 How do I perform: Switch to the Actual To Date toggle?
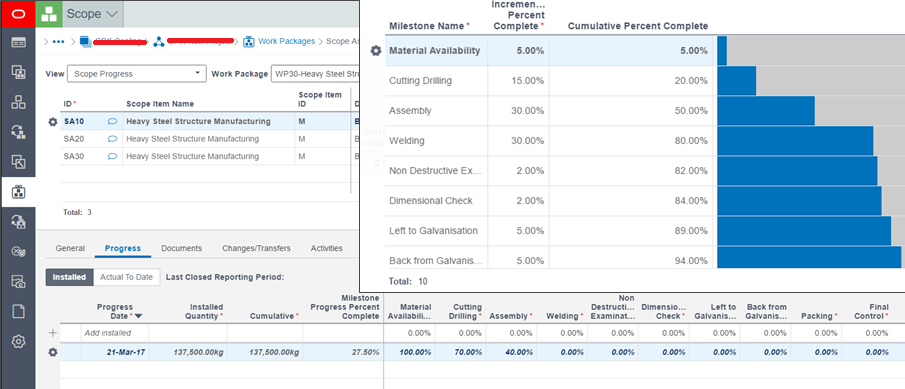coord(126,277)
